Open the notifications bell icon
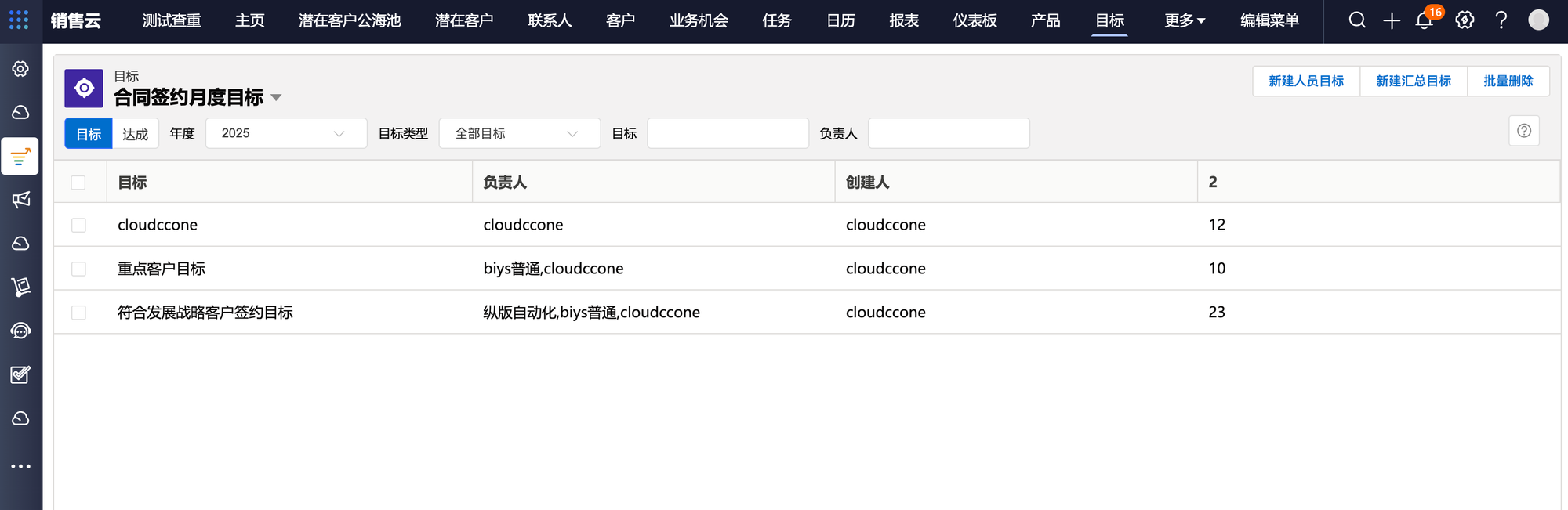 click(x=1425, y=21)
